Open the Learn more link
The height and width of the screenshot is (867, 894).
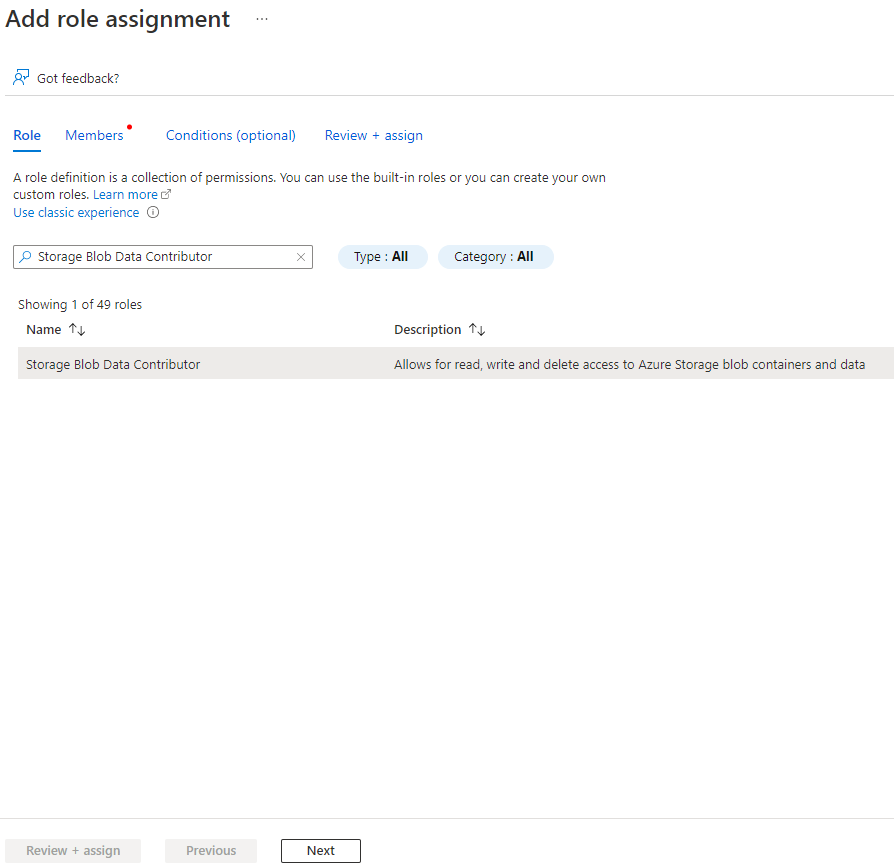coord(125,195)
